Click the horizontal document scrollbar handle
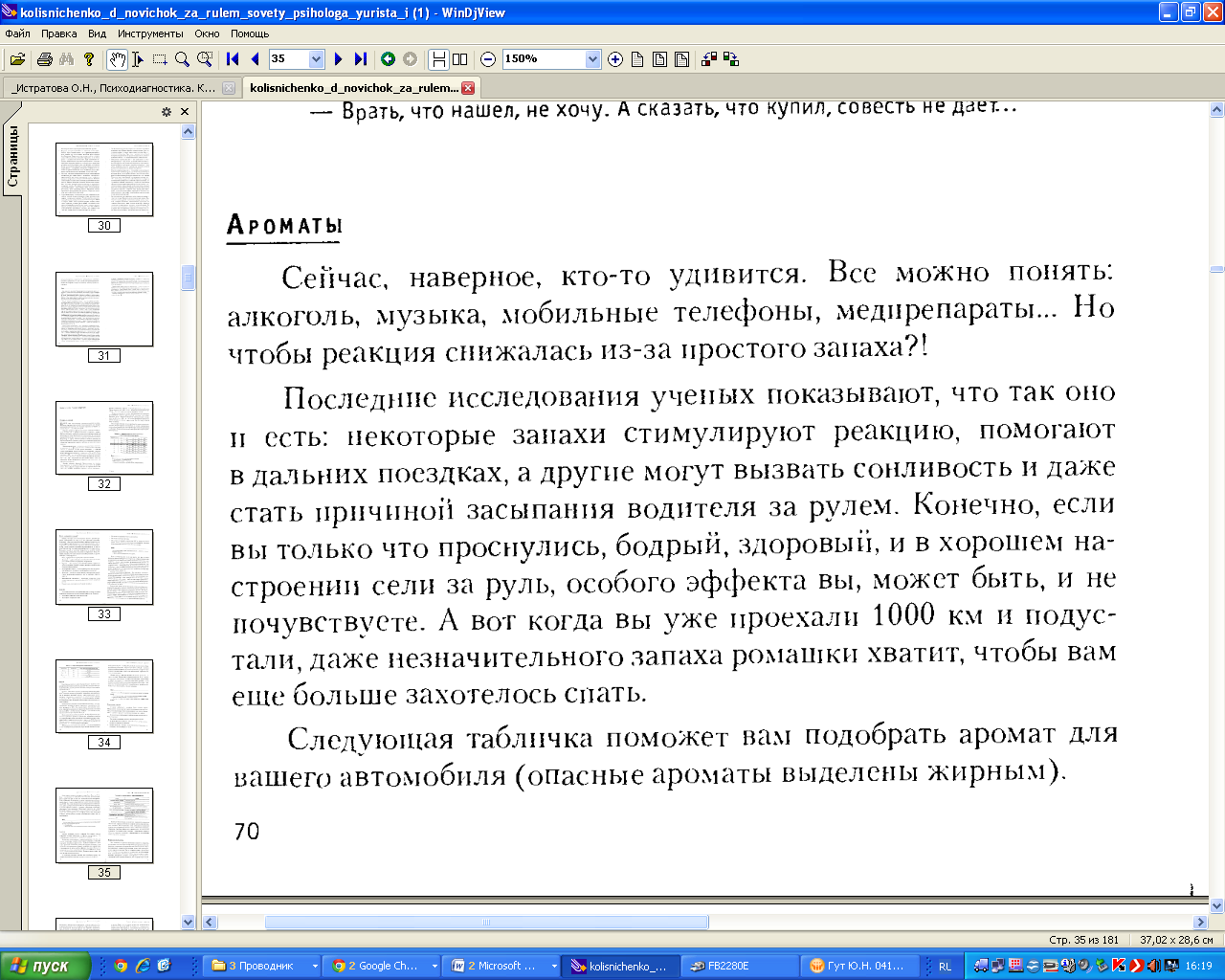Viewport: 1225px width, 980px height. pyautogui.click(x=487, y=923)
